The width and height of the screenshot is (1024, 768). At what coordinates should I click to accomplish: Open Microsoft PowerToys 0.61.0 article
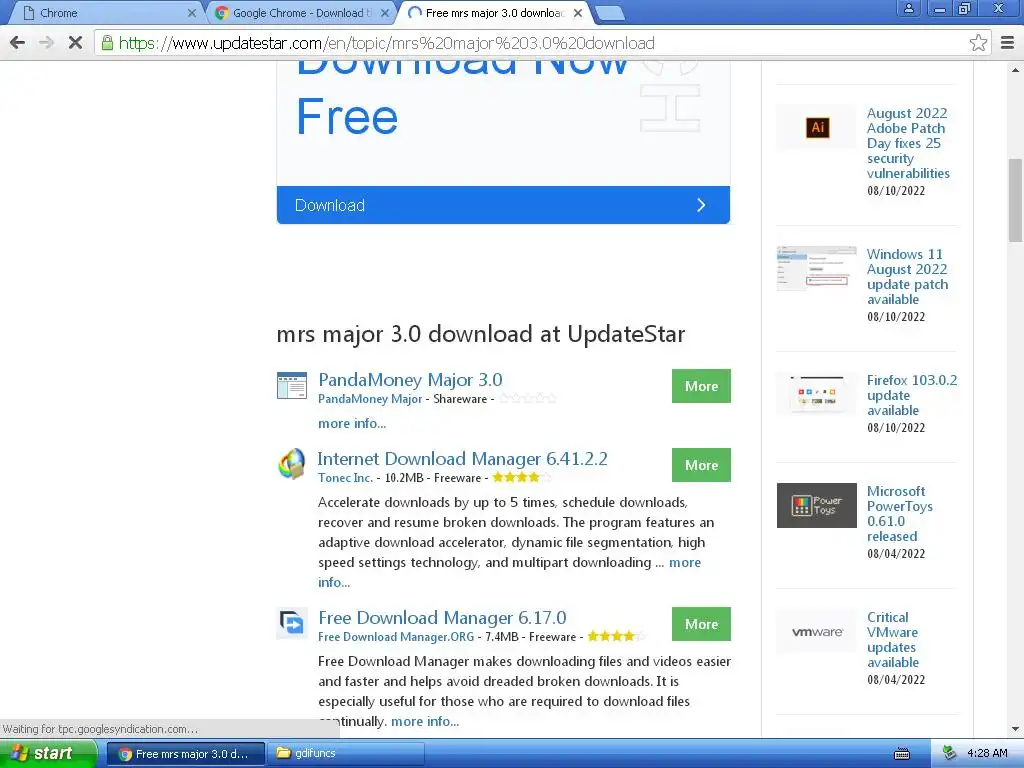point(900,513)
